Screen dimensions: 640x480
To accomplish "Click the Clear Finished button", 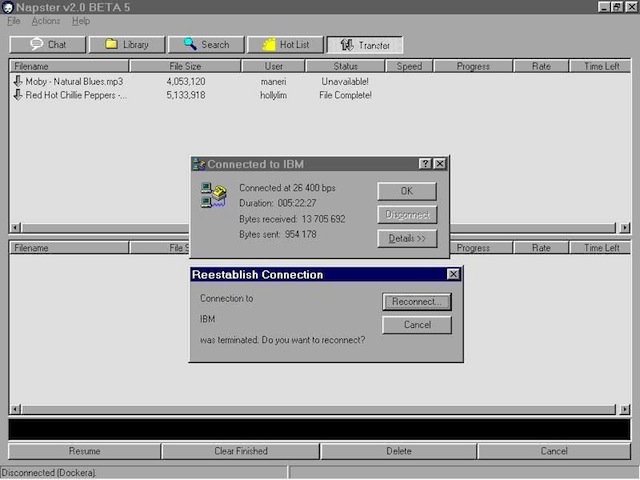I will click(x=241, y=451).
